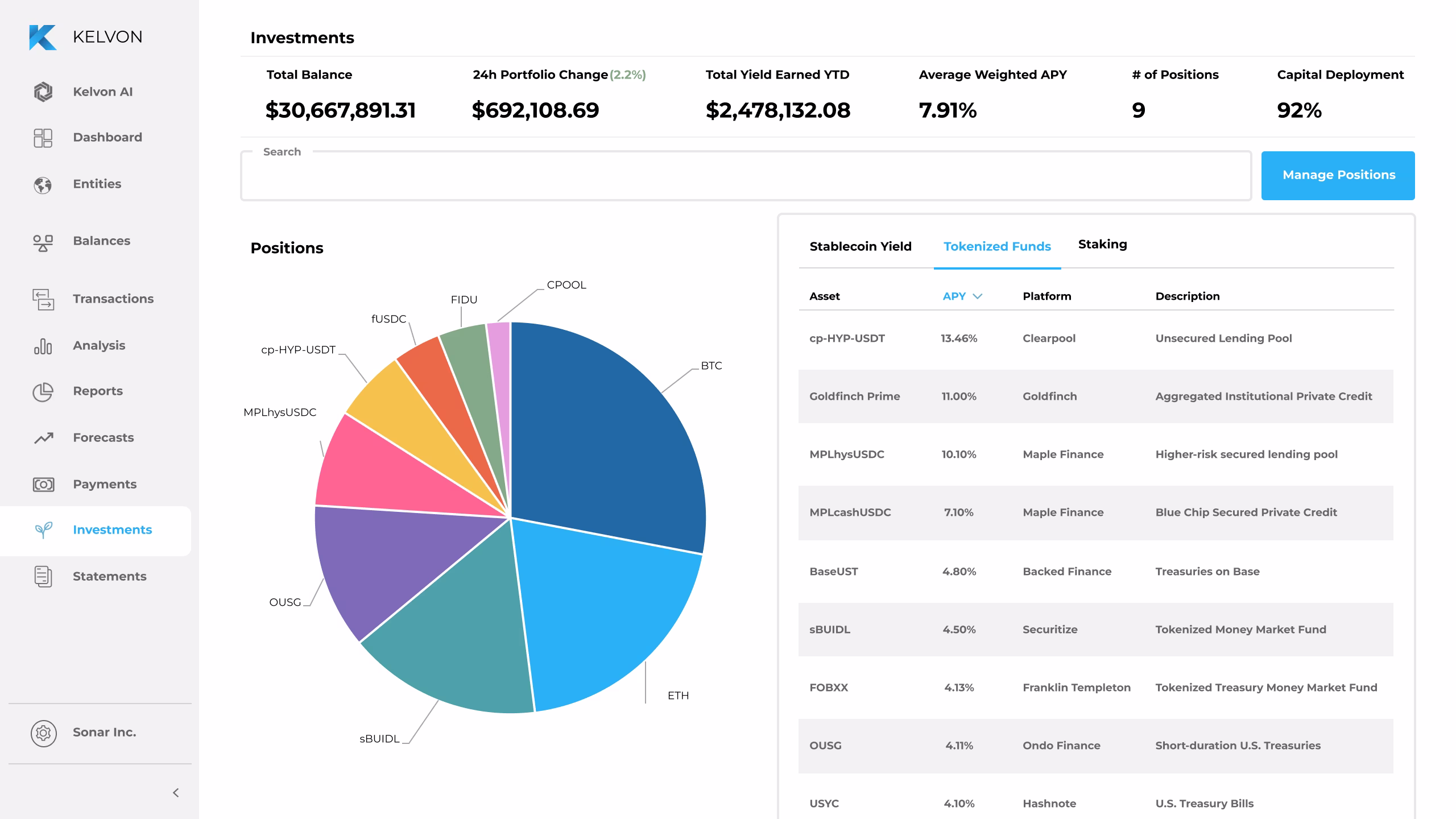The height and width of the screenshot is (819, 1456).
Task: Click the Hashnote platform cell
Action: coord(1049,804)
